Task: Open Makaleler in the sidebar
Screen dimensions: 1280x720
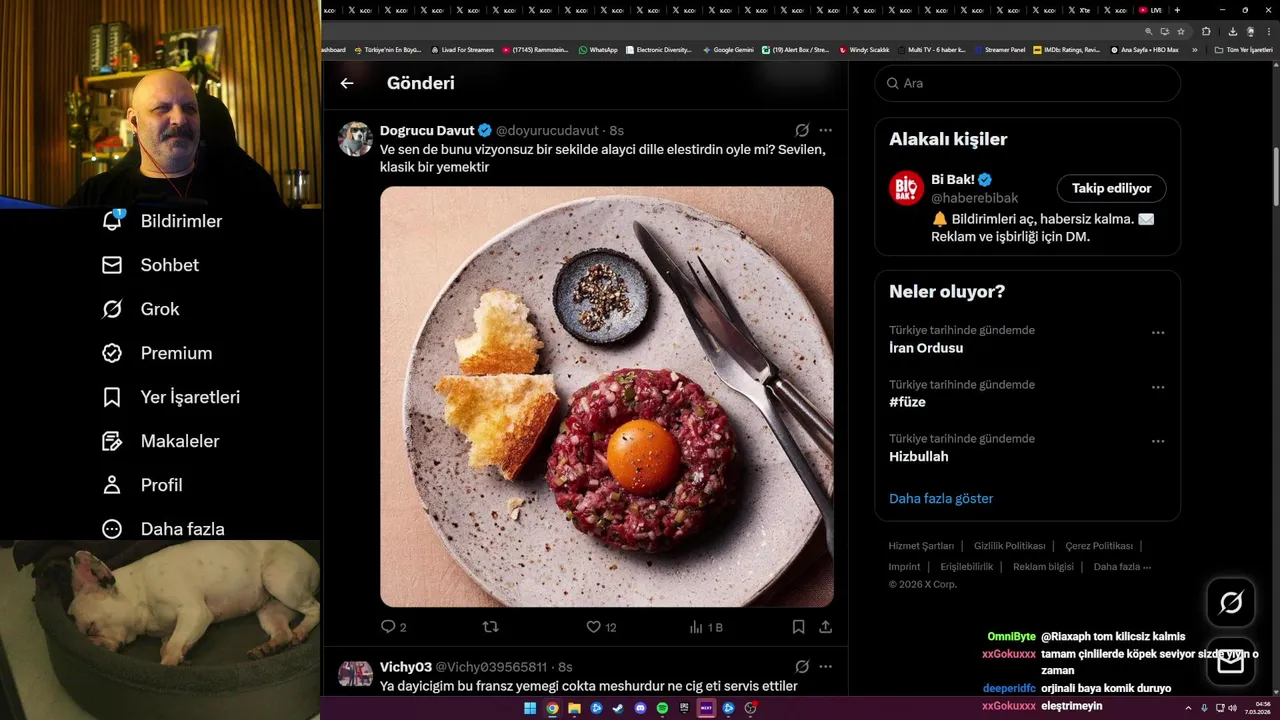Action: coord(160,441)
